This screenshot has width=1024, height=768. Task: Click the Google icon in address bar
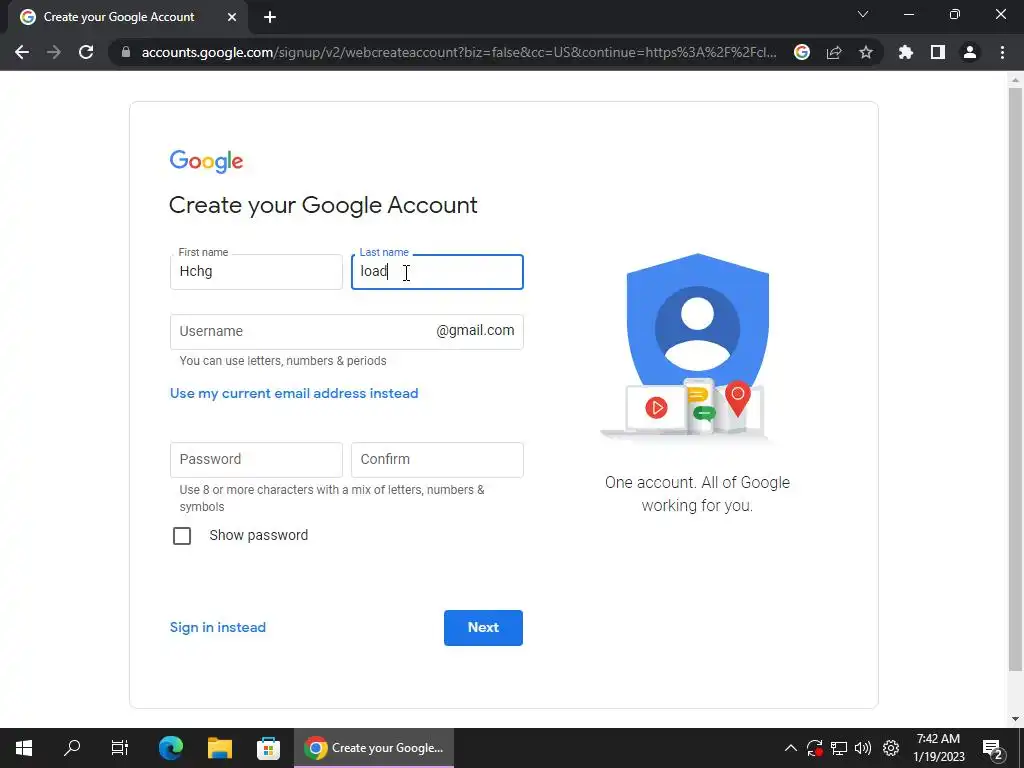[802, 52]
